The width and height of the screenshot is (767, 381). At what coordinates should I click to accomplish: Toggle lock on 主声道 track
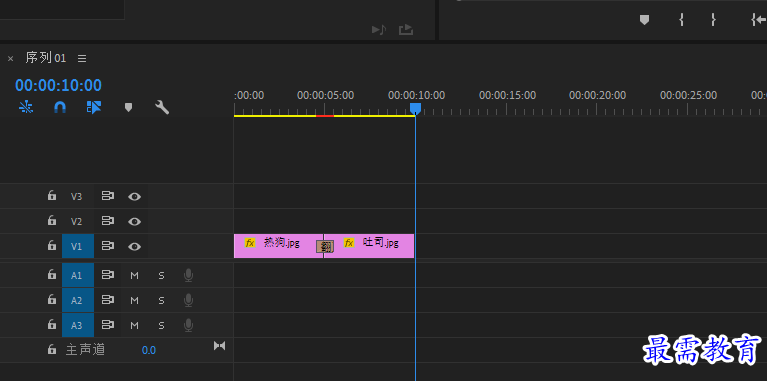51,349
